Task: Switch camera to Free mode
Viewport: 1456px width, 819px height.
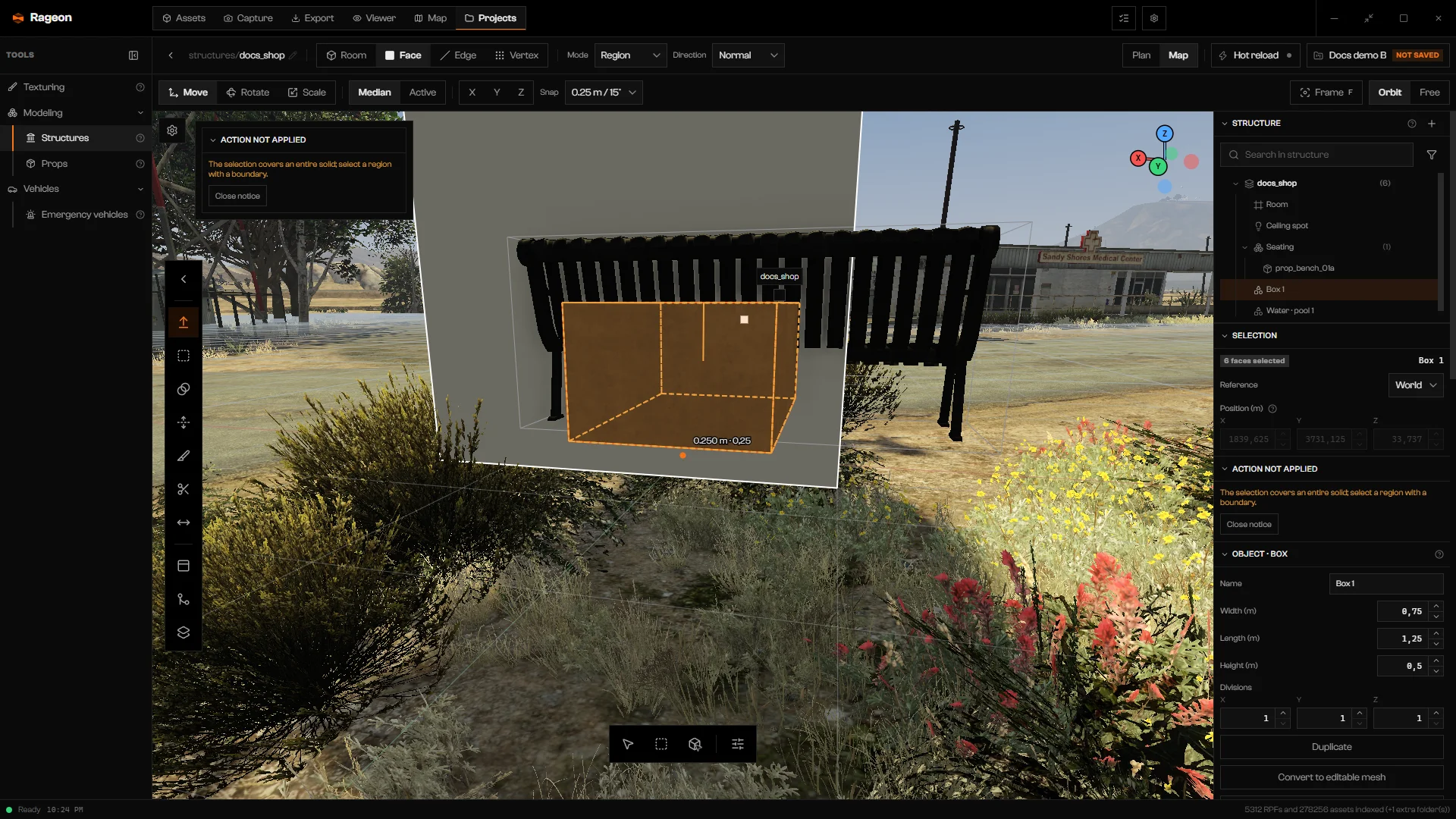Action: [x=1429, y=93]
